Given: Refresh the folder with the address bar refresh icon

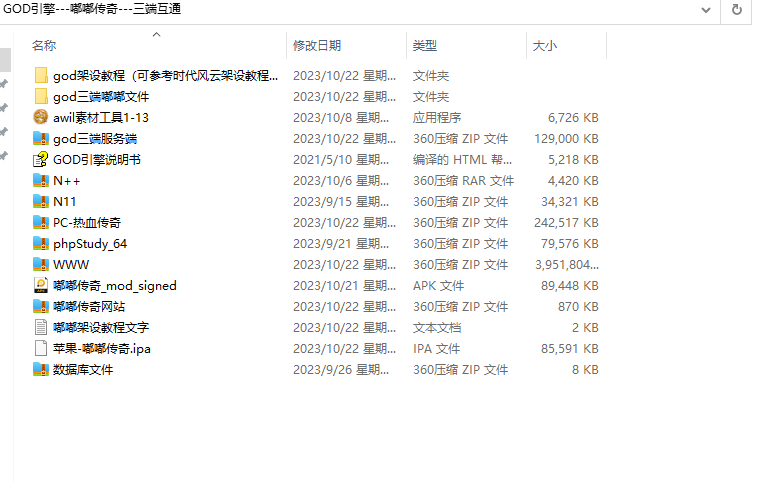Looking at the screenshot, I should pyautogui.click(x=737, y=10).
